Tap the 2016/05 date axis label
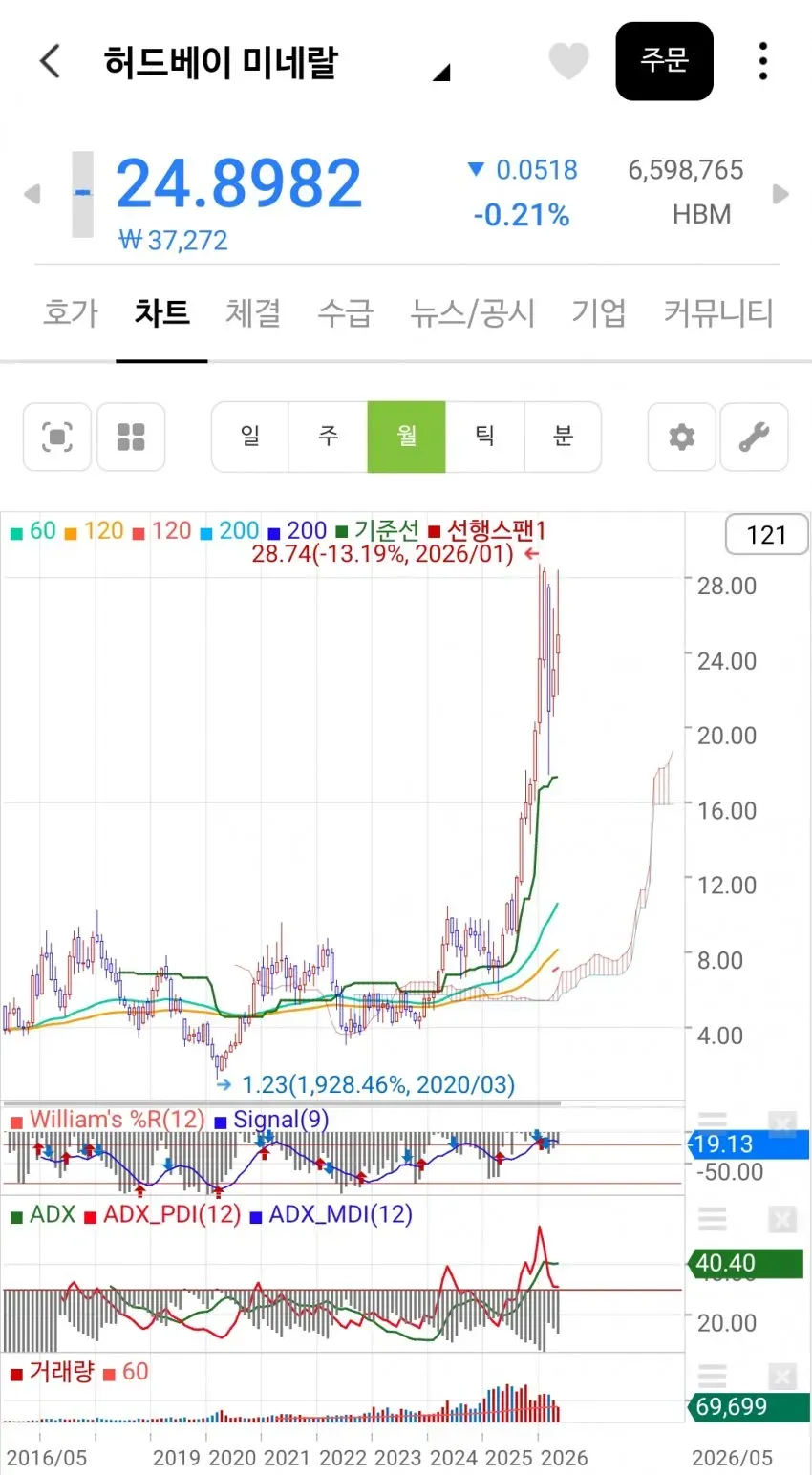812x1475 pixels. click(47, 1459)
